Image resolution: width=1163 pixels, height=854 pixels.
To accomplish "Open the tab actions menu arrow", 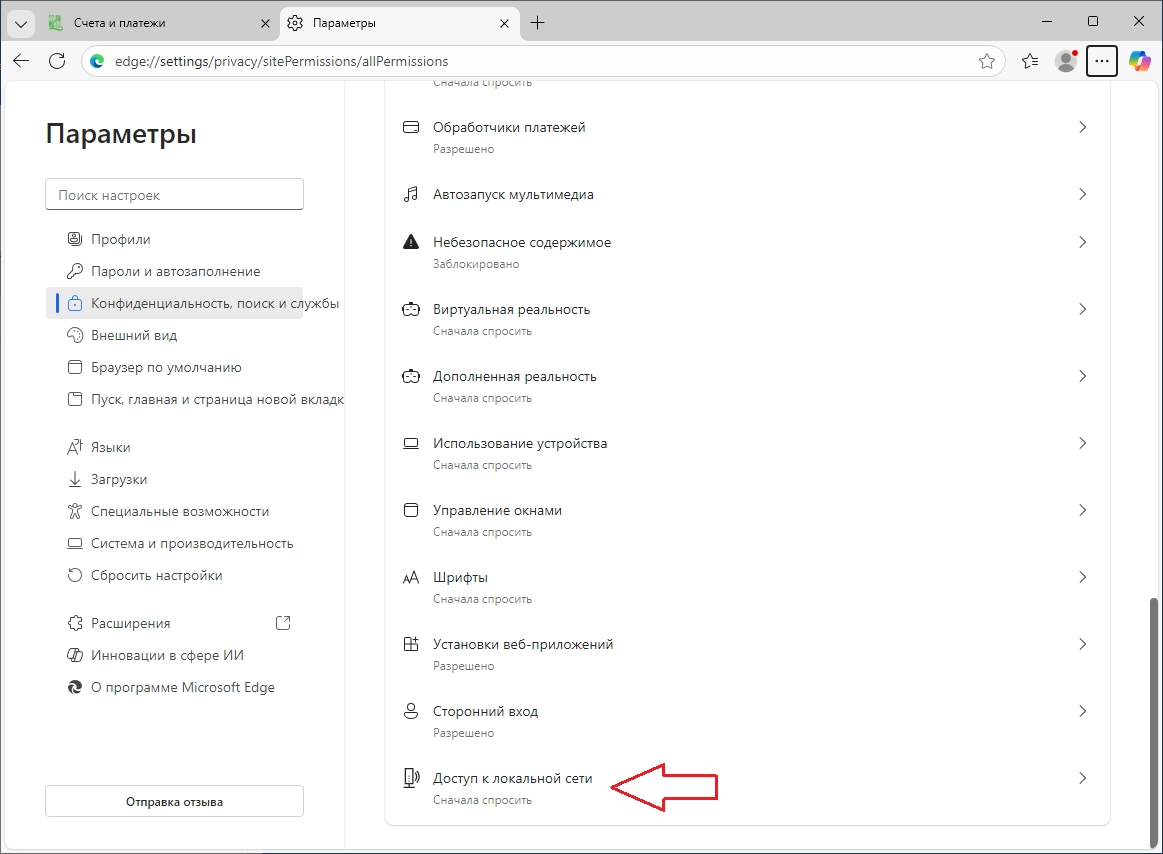I will [20, 23].
